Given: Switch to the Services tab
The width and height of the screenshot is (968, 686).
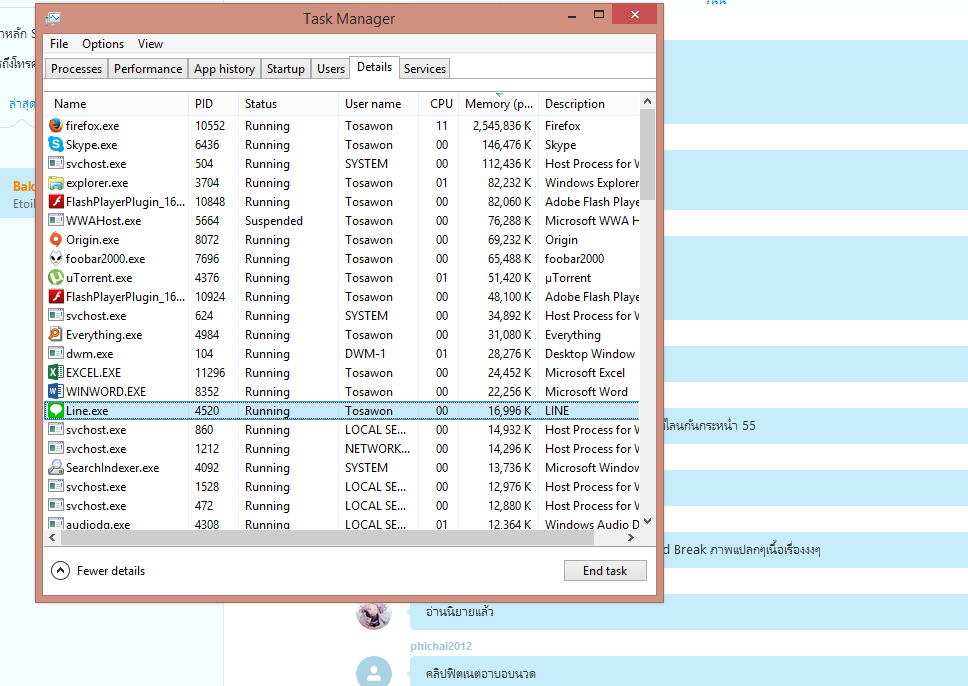Looking at the screenshot, I should [425, 69].
